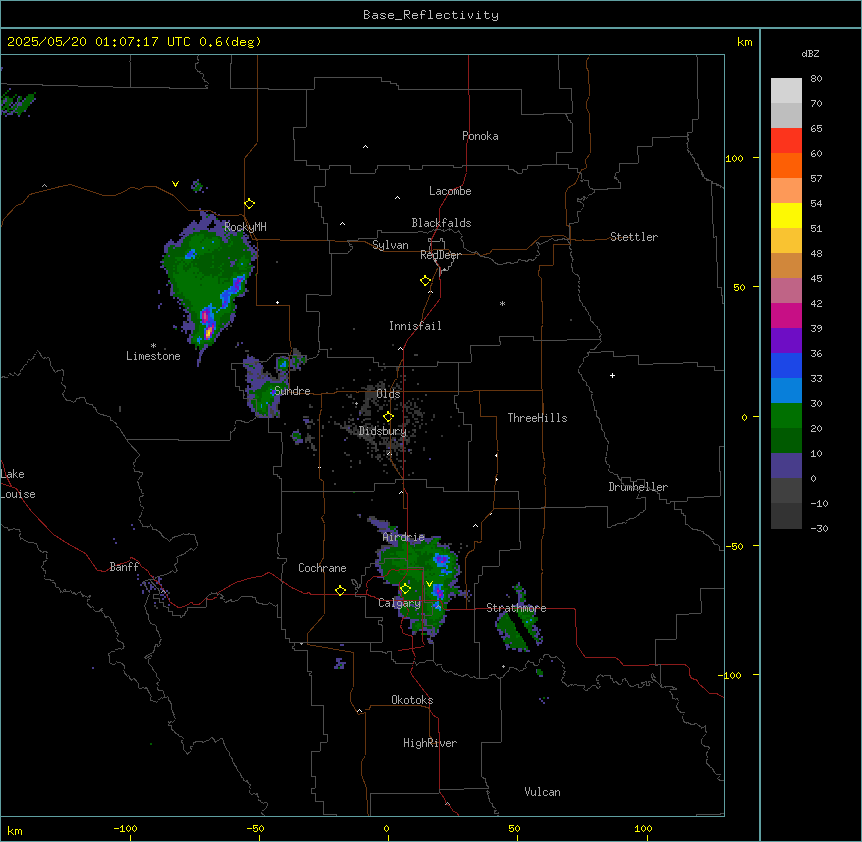
Task: Click the HighRiver label
Action: (x=430, y=743)
